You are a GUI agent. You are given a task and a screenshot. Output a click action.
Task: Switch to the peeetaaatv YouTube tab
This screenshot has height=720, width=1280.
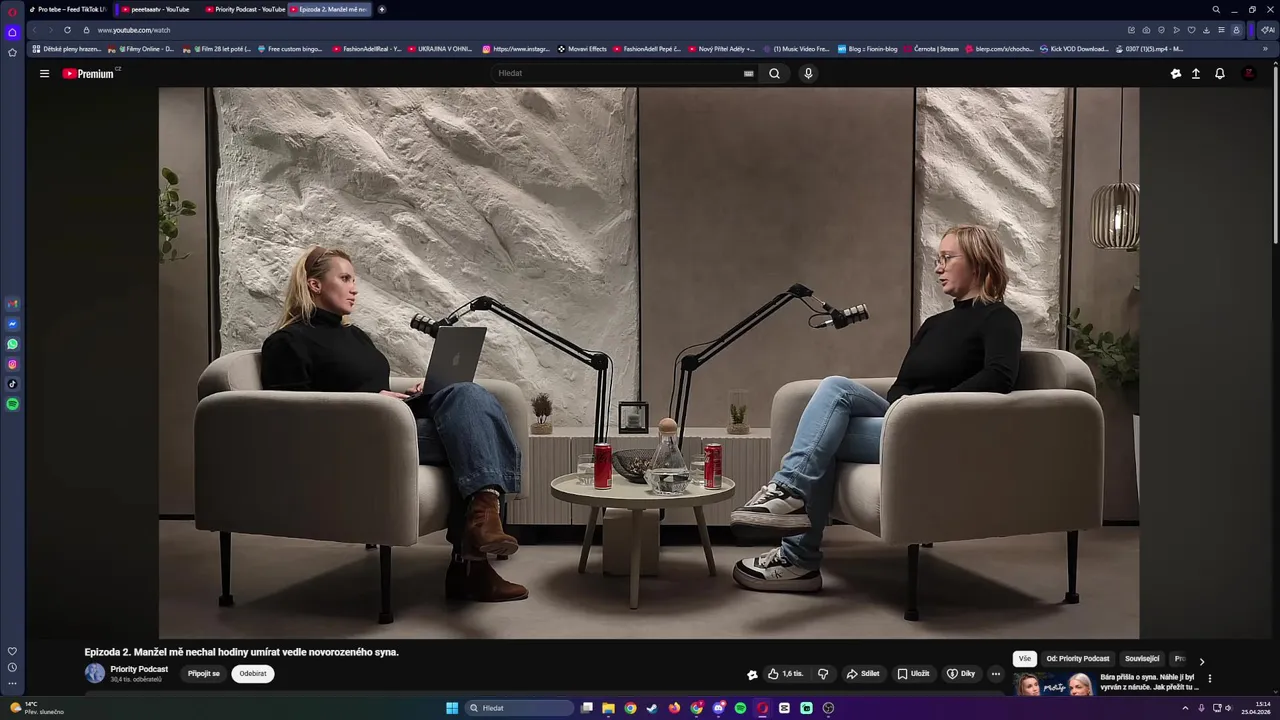[x=157, y=9]
